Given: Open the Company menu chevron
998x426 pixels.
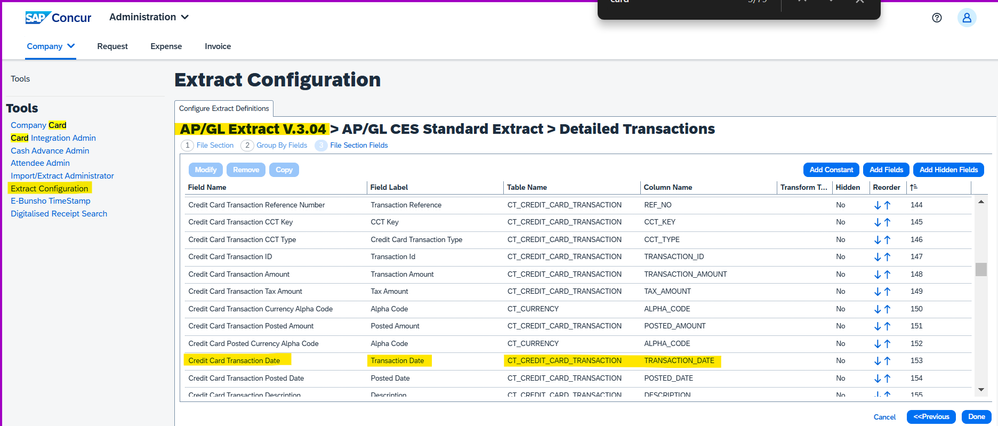Looking at the screenshot, I should (71, 46).
